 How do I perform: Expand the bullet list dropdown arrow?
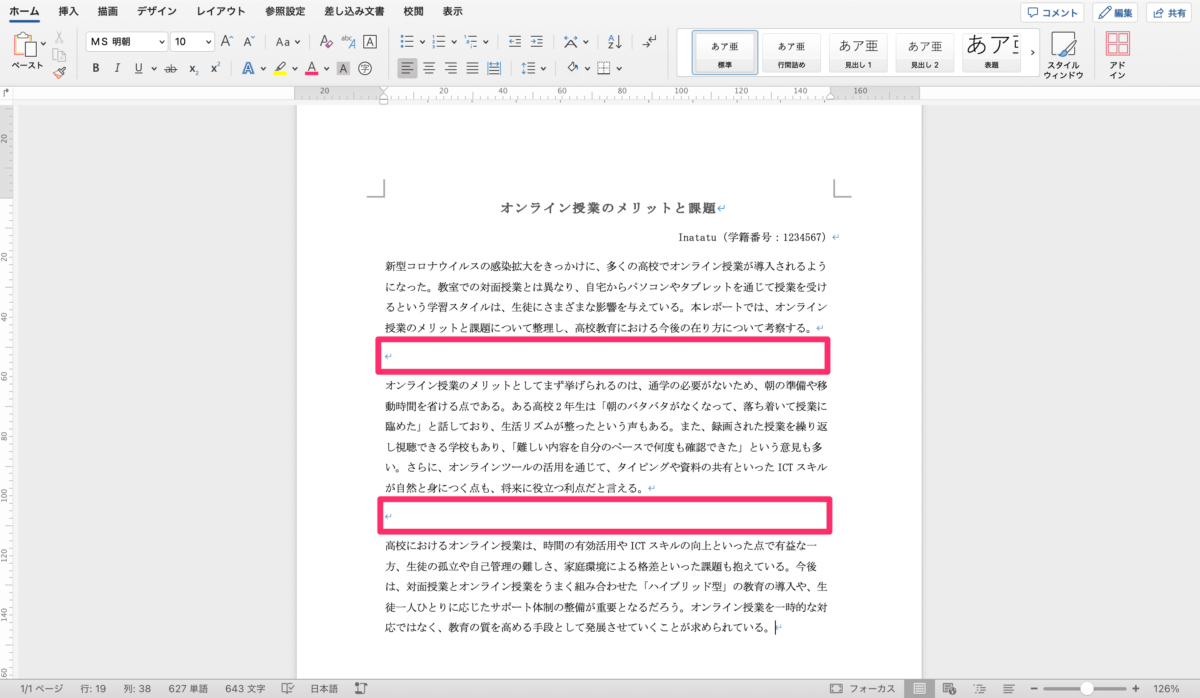point(422,42)
